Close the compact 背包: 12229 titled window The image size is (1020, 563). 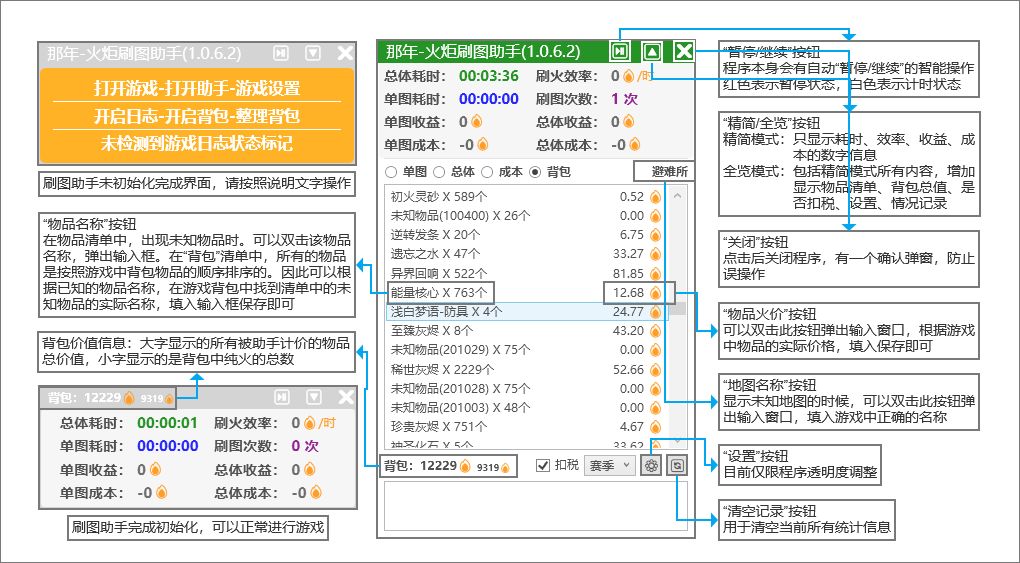[x=346, y=396]
